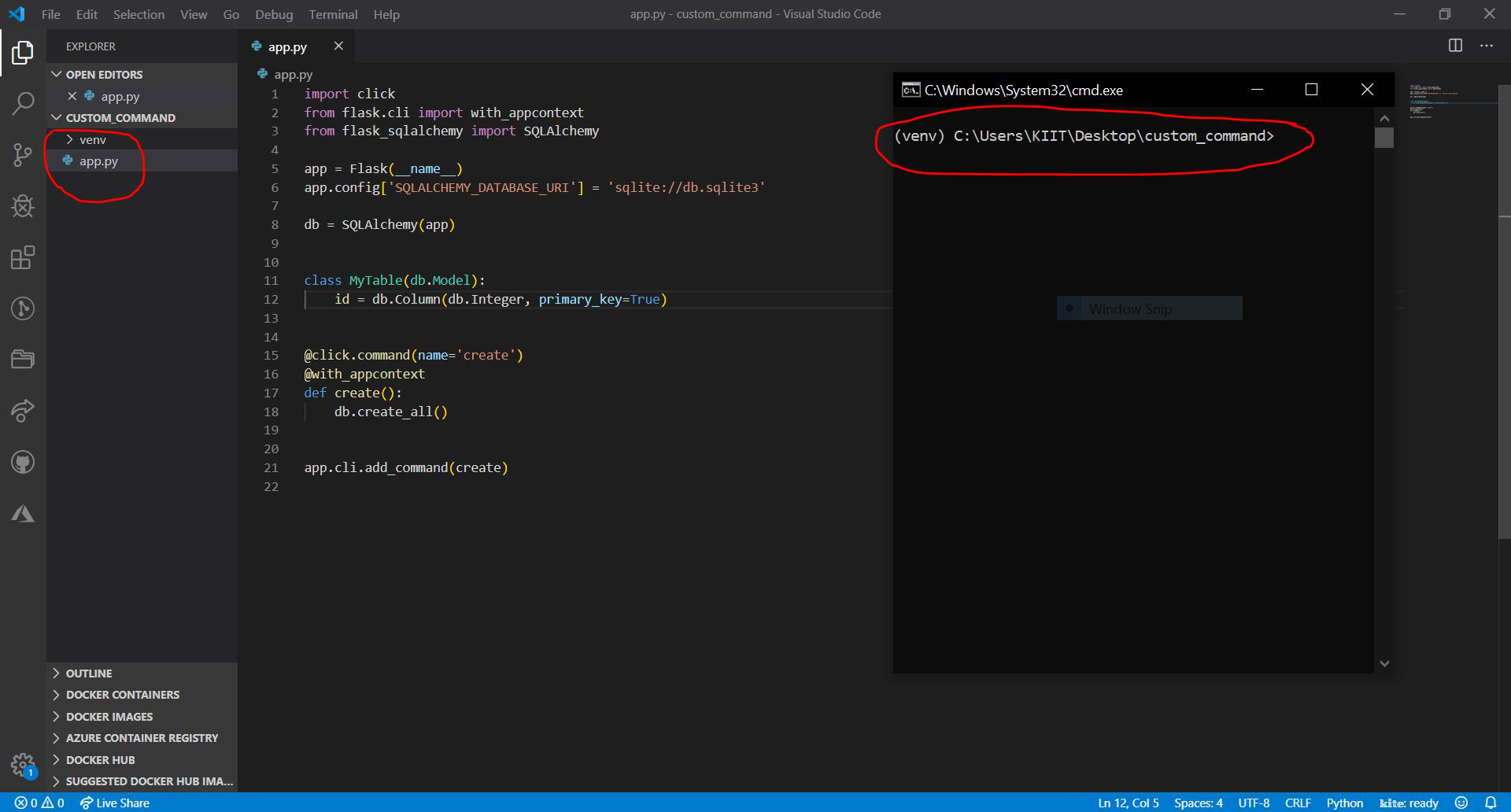The image size is (1511, 812).
Task: Change indentation via Spaces: 4
Action: [1198, 803]
